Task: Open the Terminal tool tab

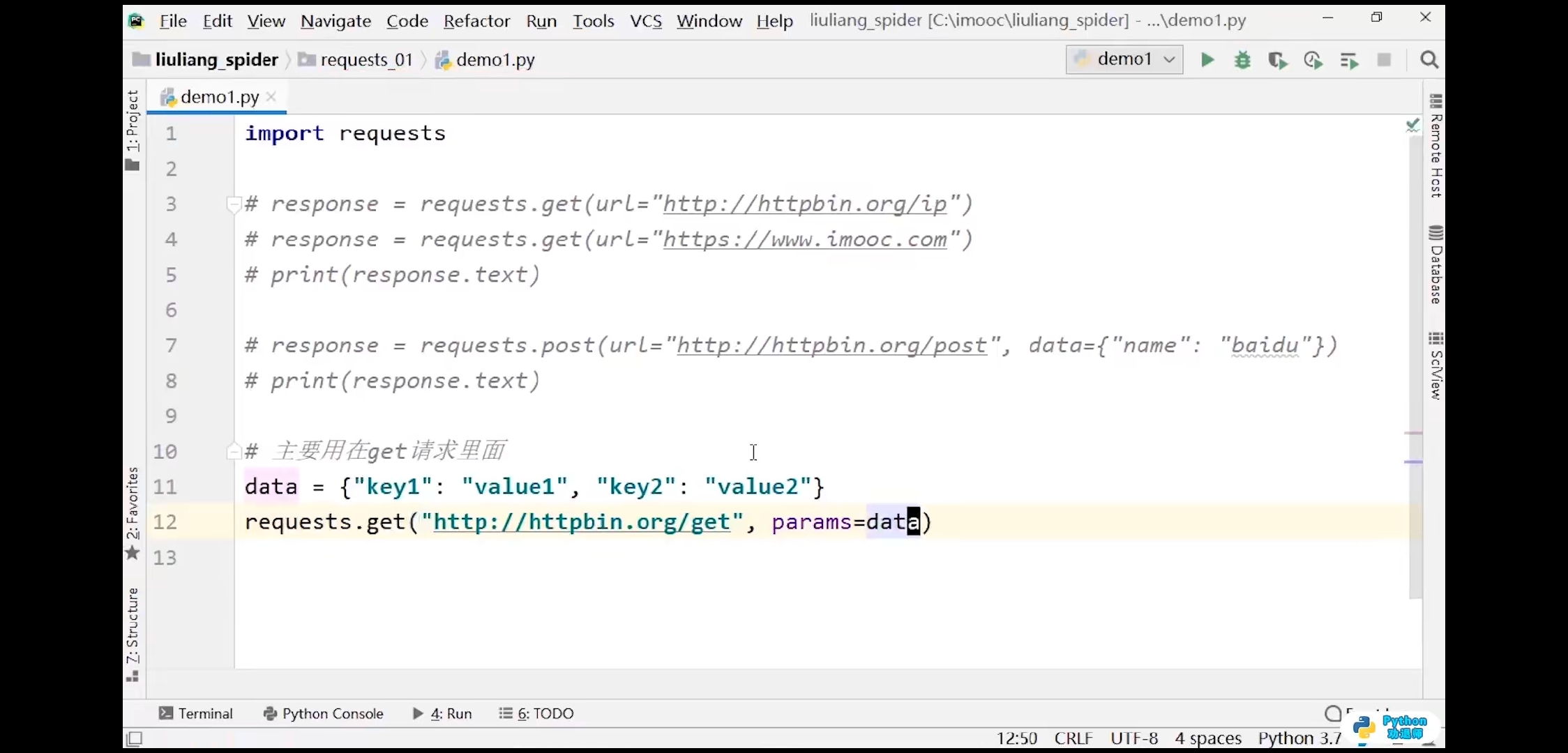Action: coord(196,713)
